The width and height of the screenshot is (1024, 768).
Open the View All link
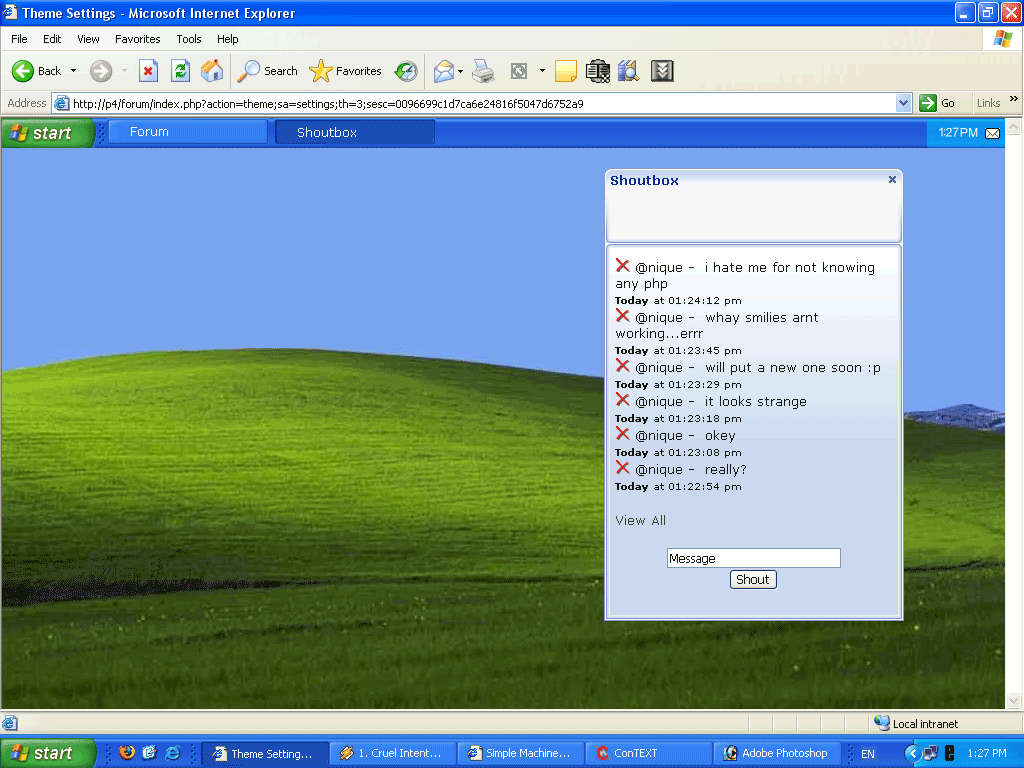tap(641, 520)
